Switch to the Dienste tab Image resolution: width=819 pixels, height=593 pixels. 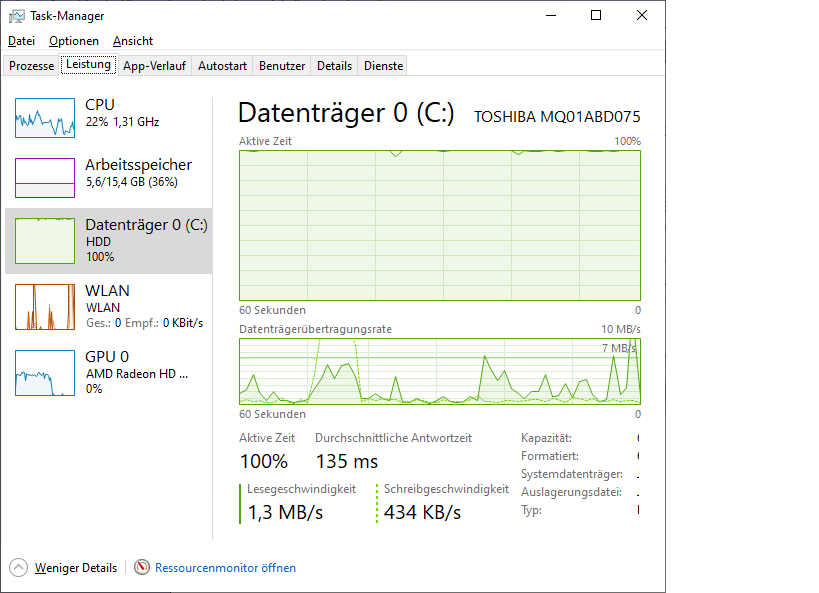(x=383, y=66)
